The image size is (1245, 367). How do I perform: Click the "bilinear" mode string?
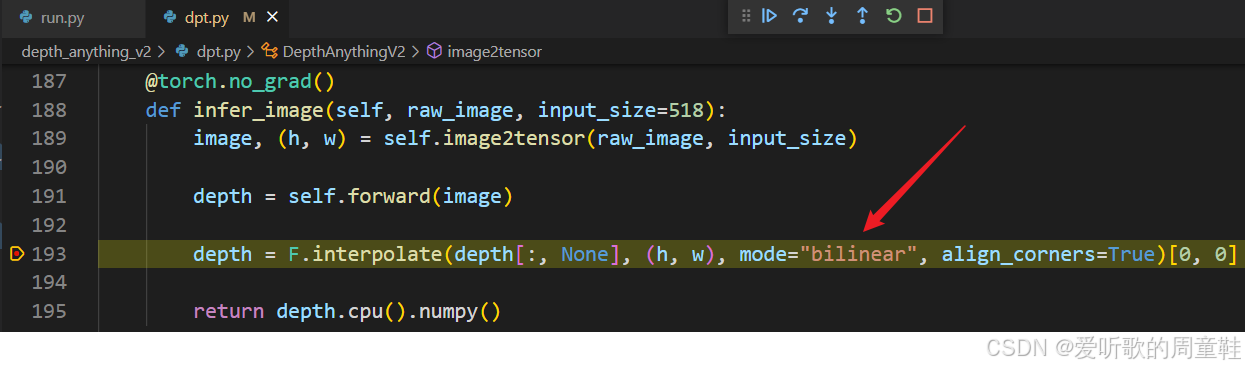(859, 254)
